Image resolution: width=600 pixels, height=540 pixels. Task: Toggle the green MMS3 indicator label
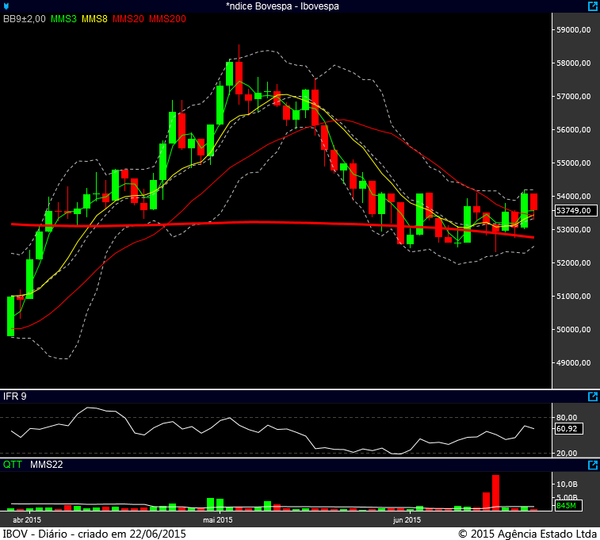[63, 20]
